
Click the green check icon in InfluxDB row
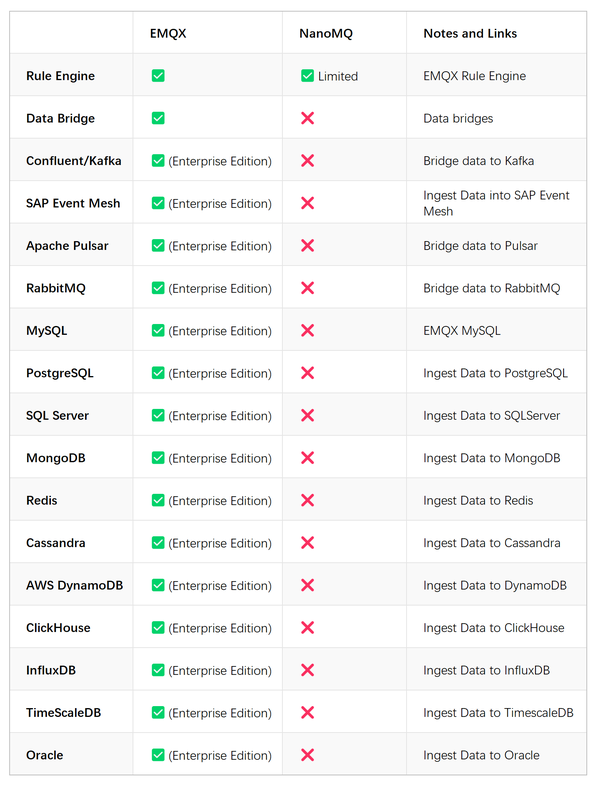click(158, 670)
